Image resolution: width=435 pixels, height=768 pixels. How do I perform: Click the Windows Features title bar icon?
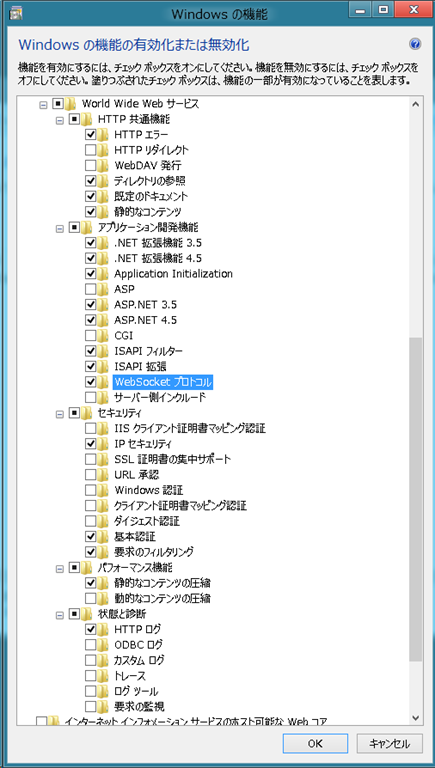tap(16, 14)
